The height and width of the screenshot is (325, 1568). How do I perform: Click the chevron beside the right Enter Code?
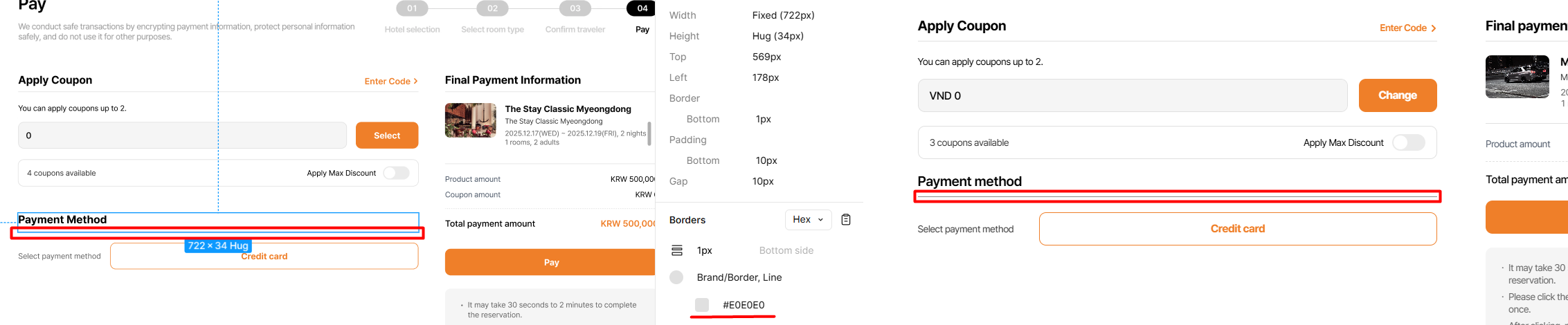(1433, 28)
